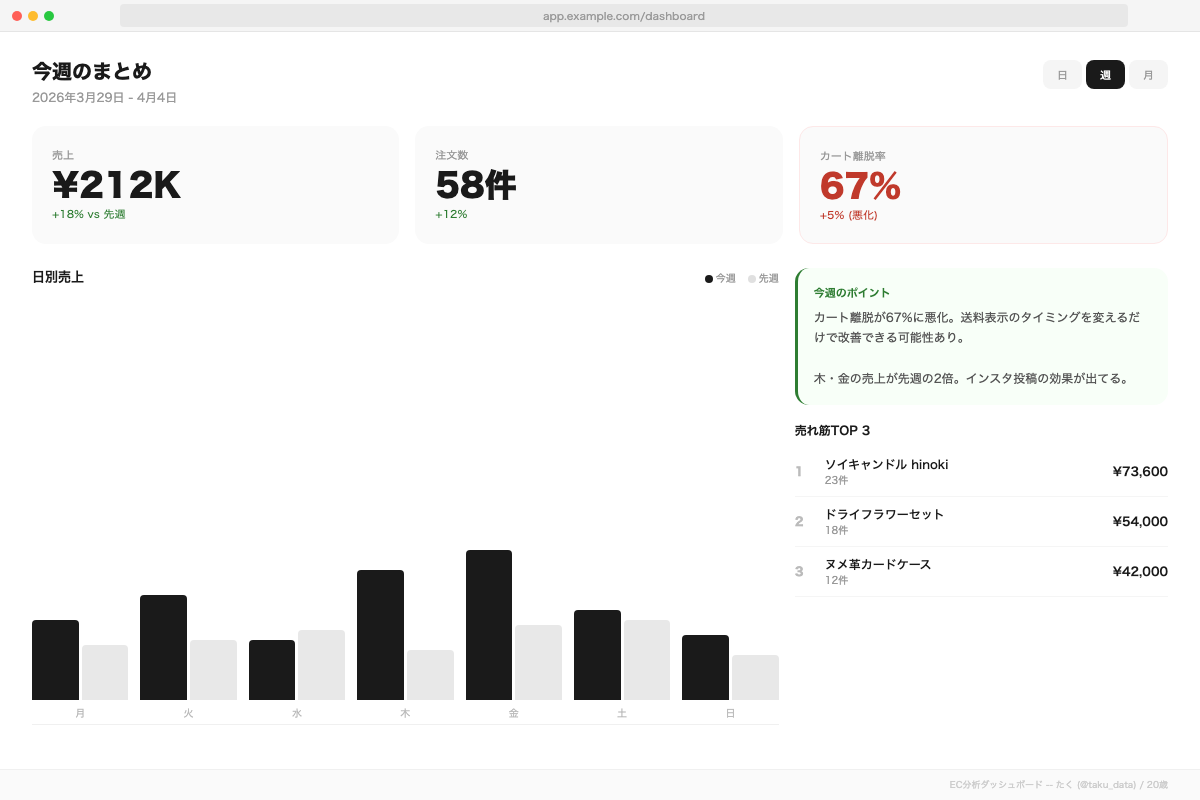
Task: Select ヌメ革カードケース ranked third
Action: pos(980,571)
